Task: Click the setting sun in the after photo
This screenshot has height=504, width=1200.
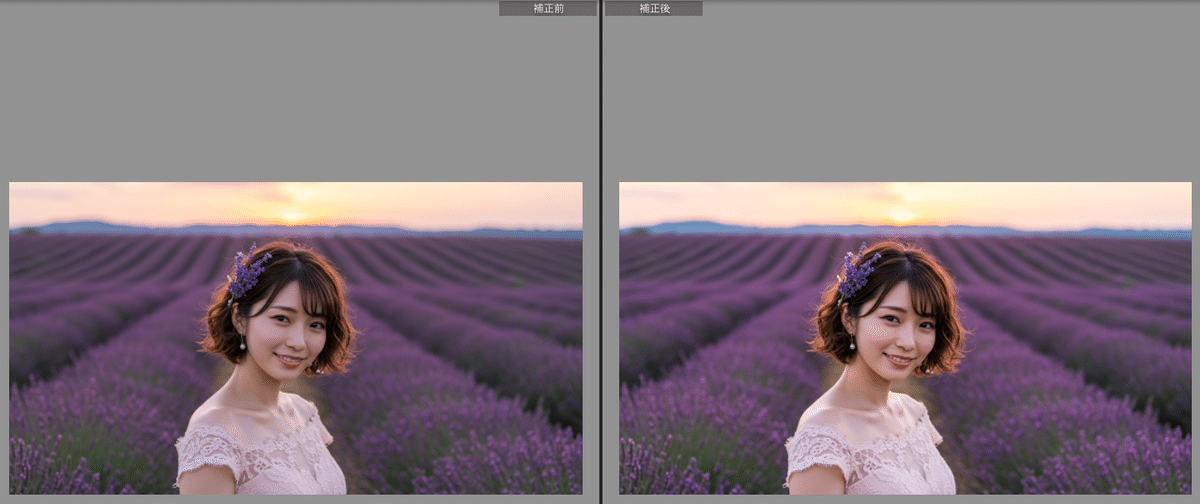Action: tap(903, 214)
